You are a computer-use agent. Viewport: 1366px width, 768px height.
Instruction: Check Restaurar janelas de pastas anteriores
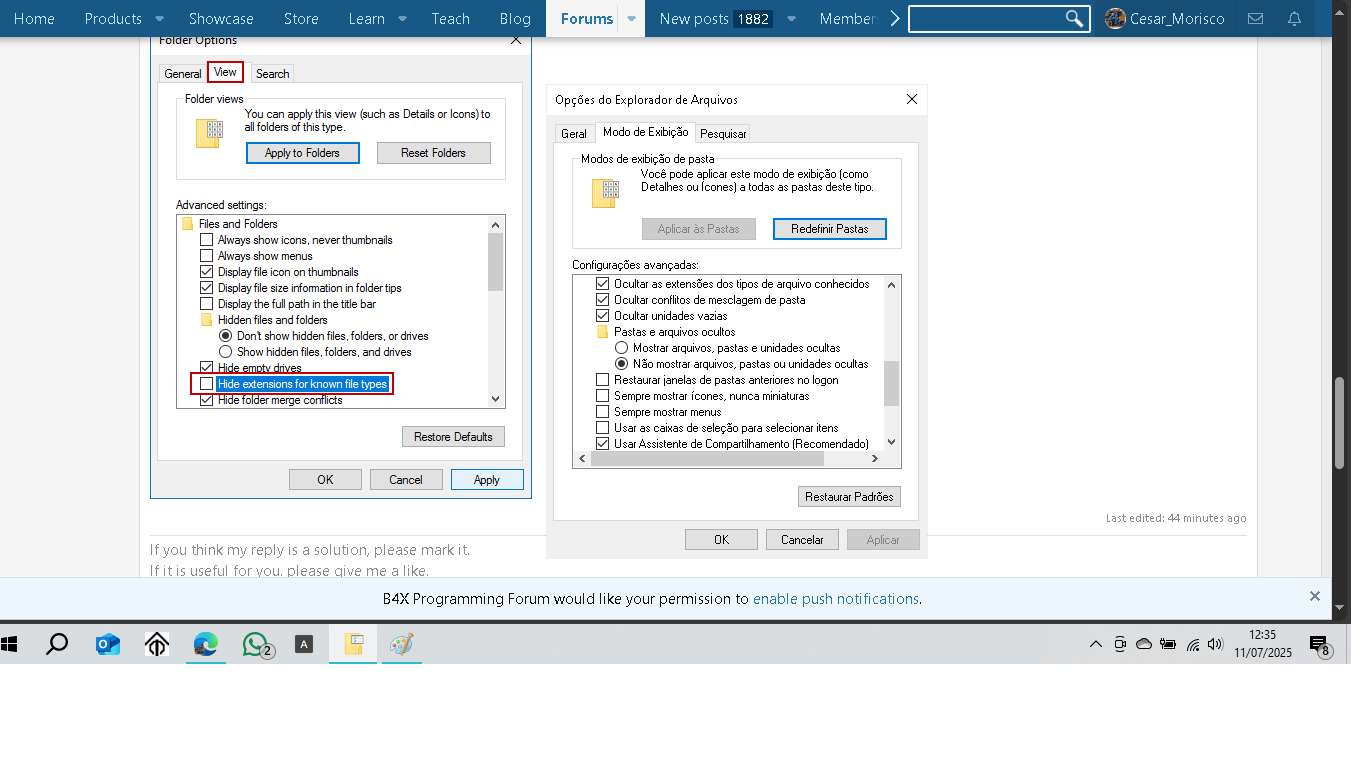[603, 380]
